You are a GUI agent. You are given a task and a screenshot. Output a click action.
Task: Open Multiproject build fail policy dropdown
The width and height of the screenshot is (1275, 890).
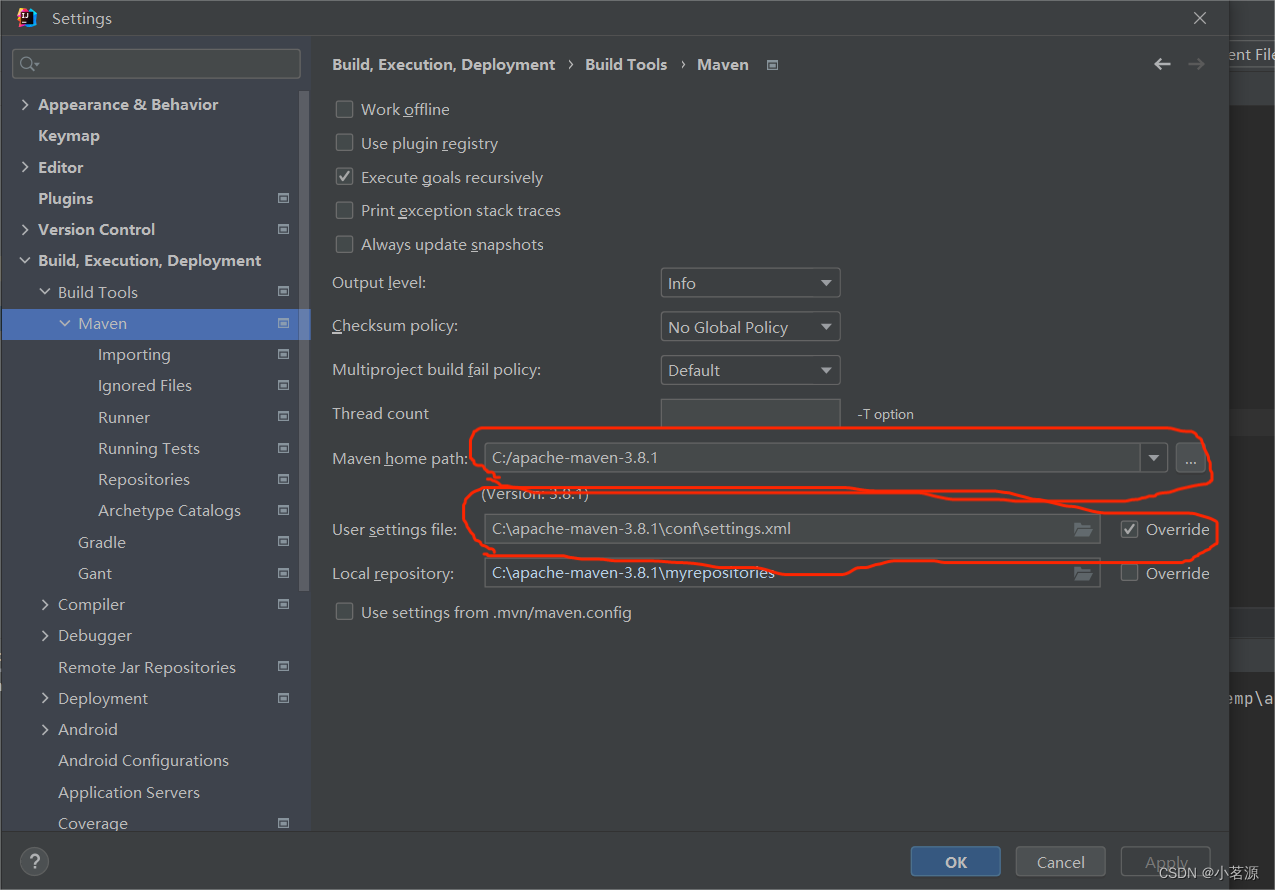coord(750,370)
